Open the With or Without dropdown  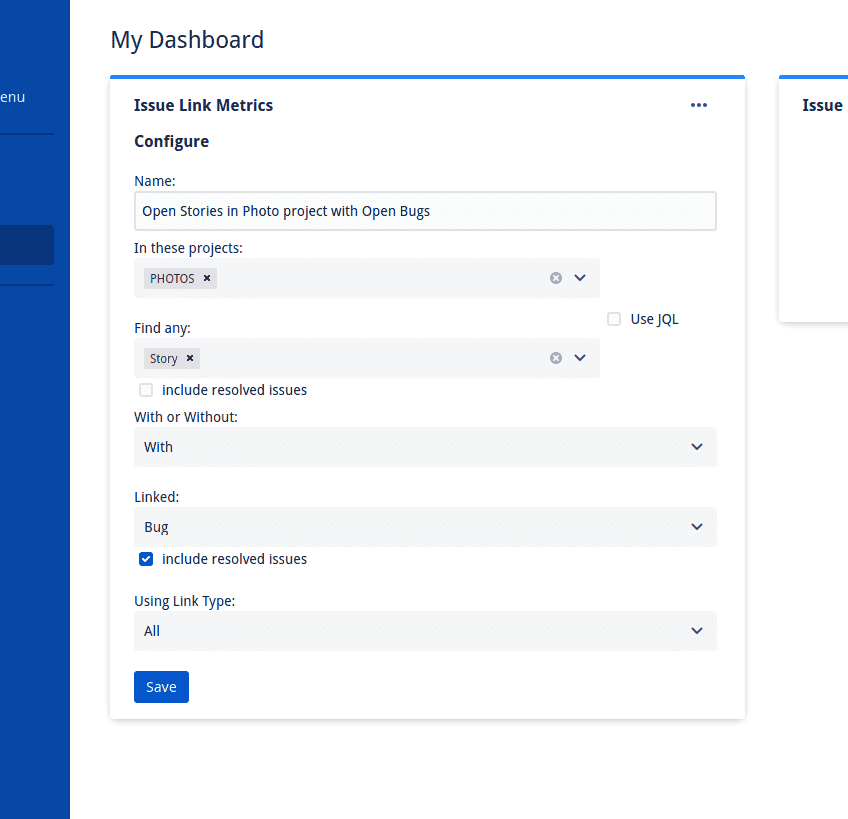425,447
